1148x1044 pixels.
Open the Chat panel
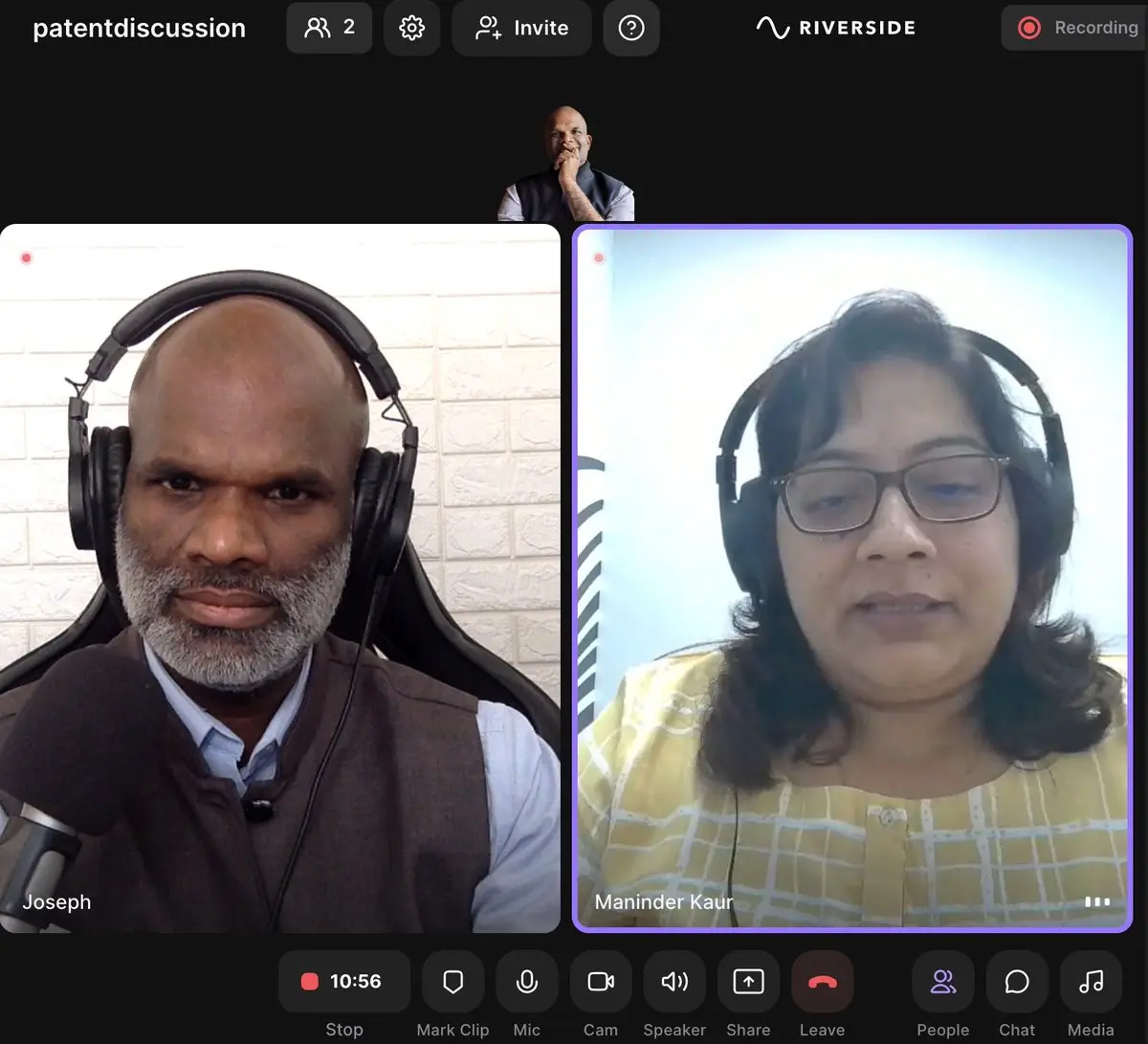coord(1017,982)
